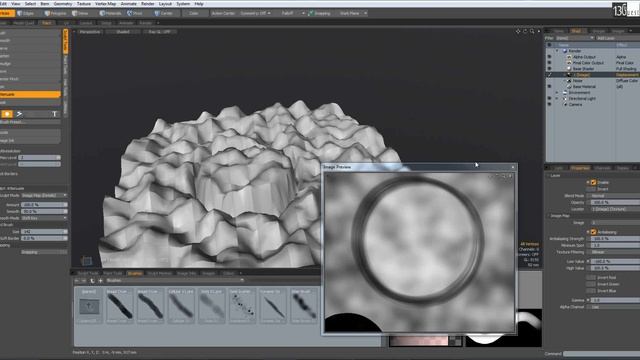Screen dimensions: 640x360
Task: Toggle visibility of Camera item
Action: 549,104
